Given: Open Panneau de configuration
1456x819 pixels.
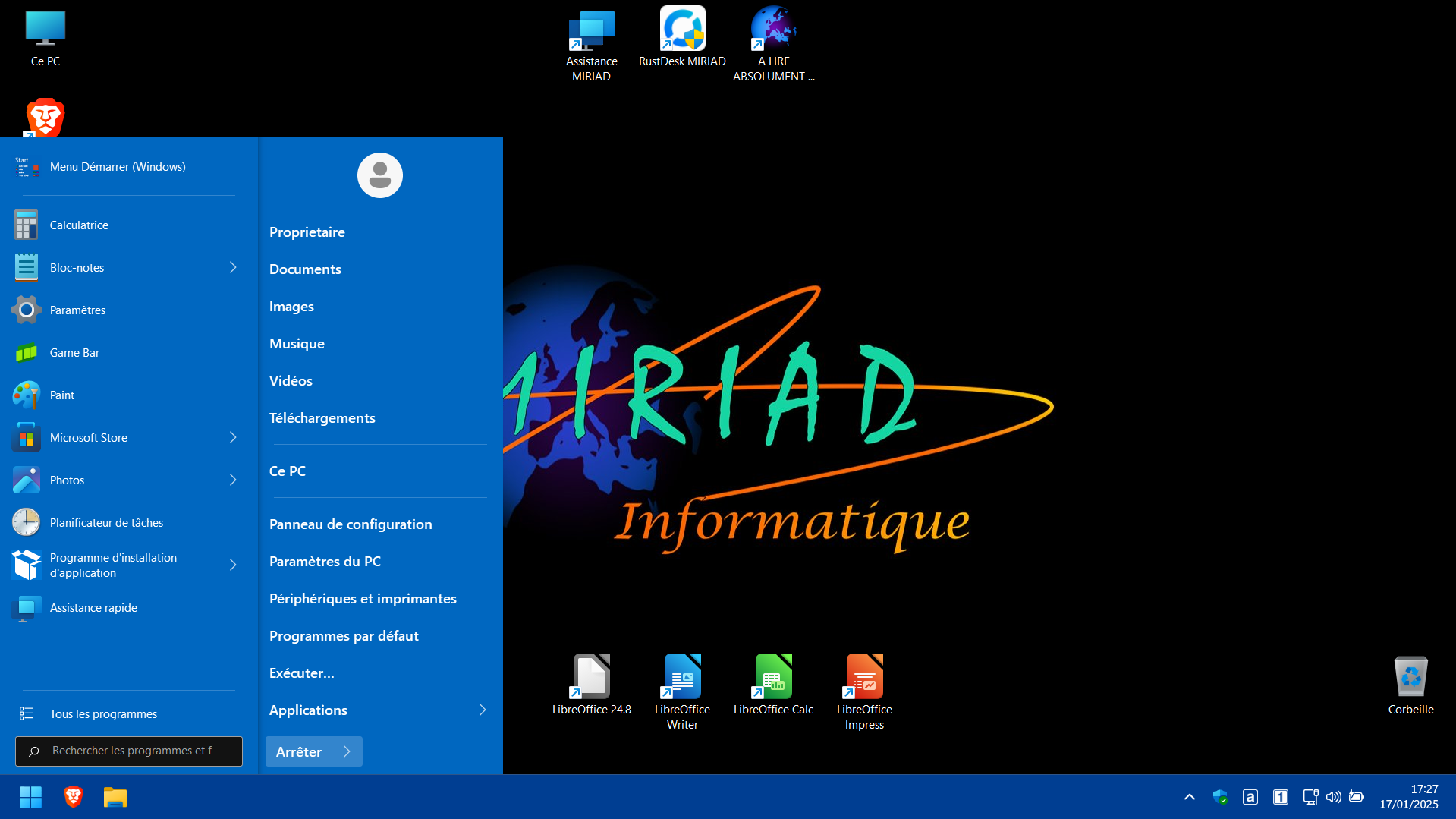Looking at the screenshot, I should click(x=351, y=524).
